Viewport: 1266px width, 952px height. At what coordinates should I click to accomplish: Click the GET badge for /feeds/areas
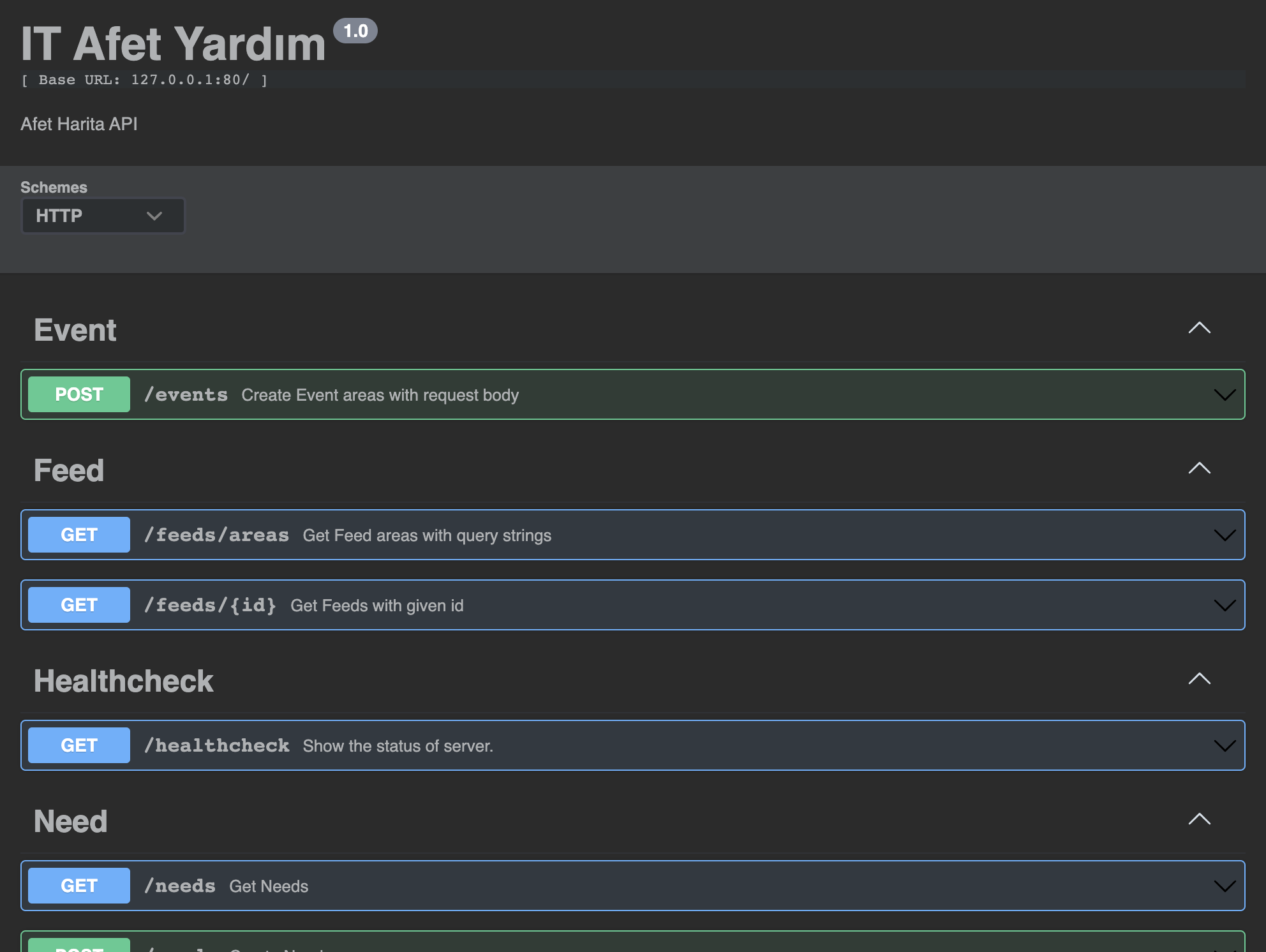click(x=79, y=535)
